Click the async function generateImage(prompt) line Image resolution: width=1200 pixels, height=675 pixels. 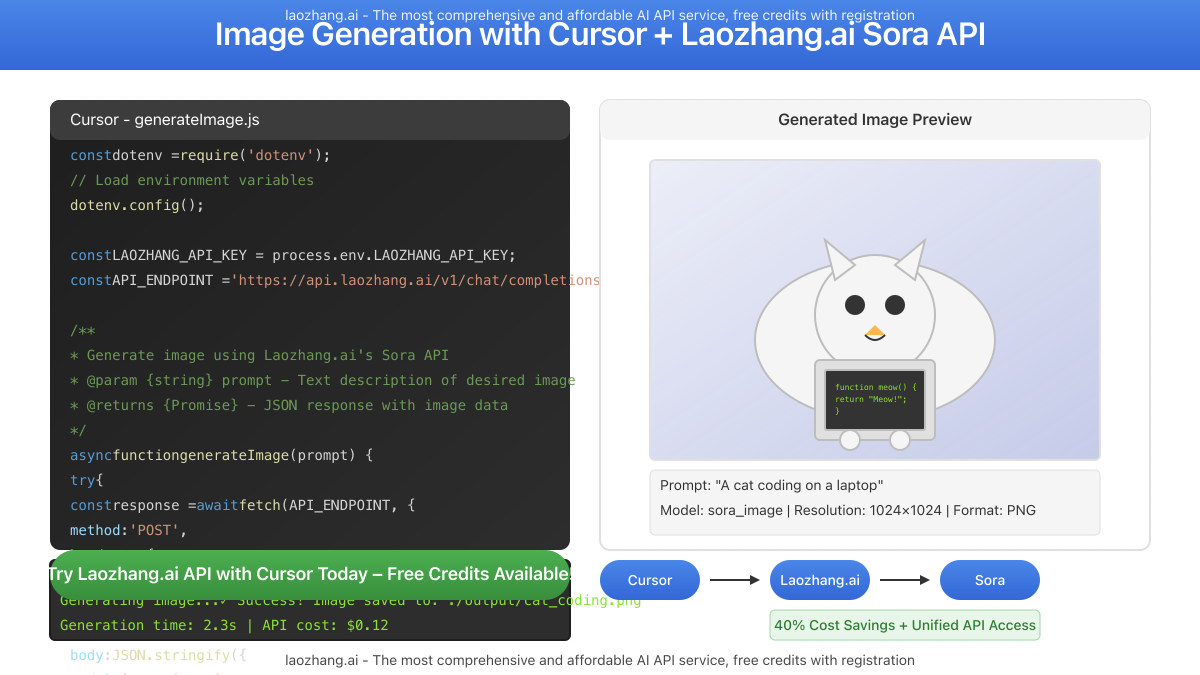221,455
